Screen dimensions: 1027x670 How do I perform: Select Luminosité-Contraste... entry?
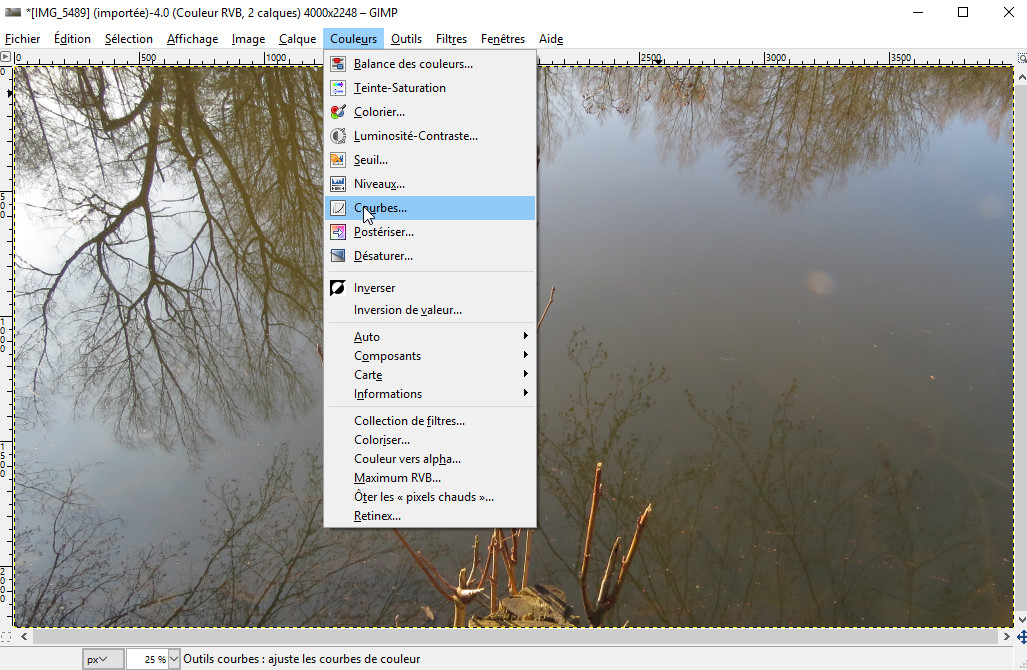pyautogui.click(x=430, y=136)
